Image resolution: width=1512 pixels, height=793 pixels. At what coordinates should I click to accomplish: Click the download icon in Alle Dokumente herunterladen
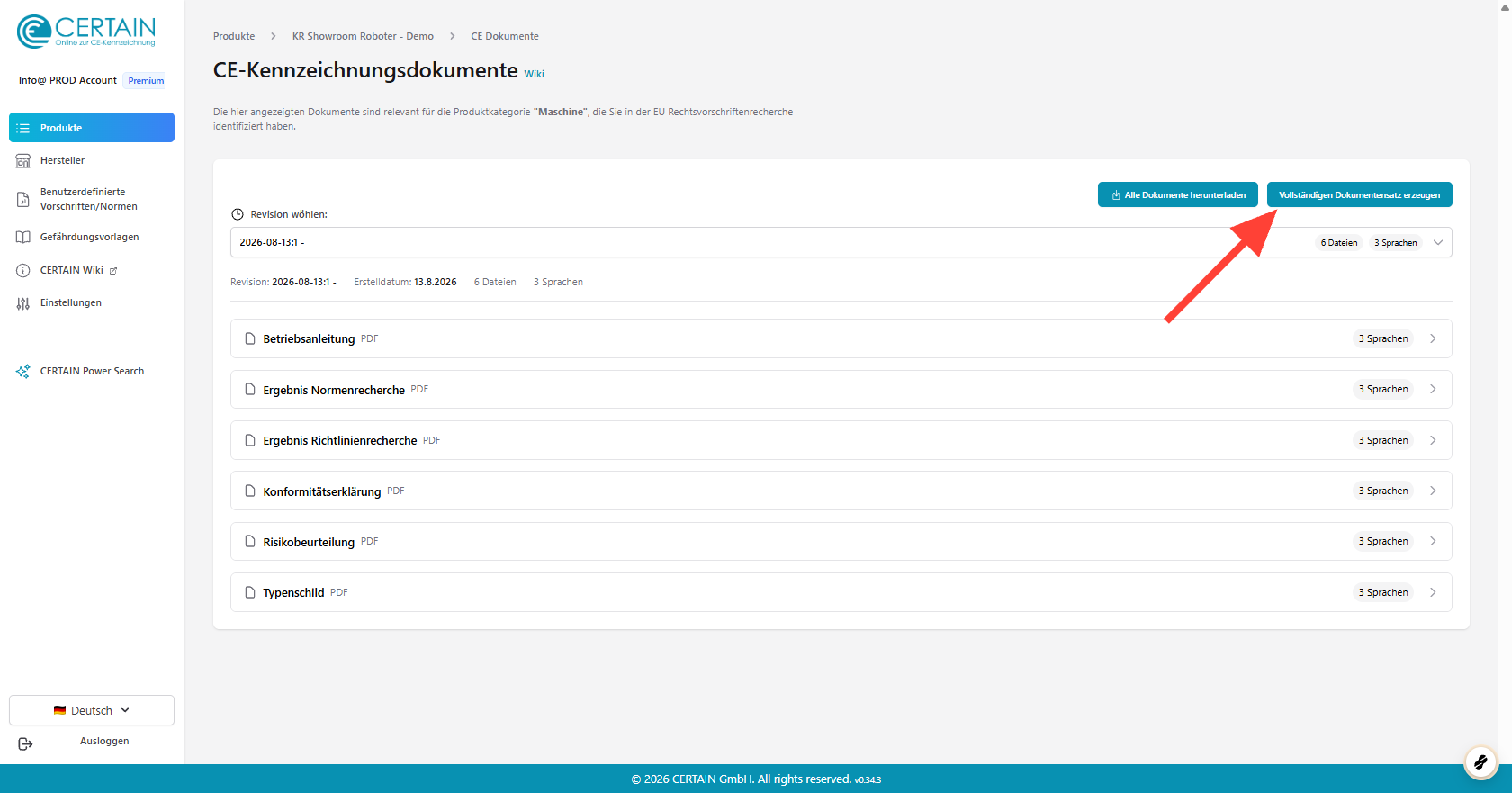tap(1116, 195)
